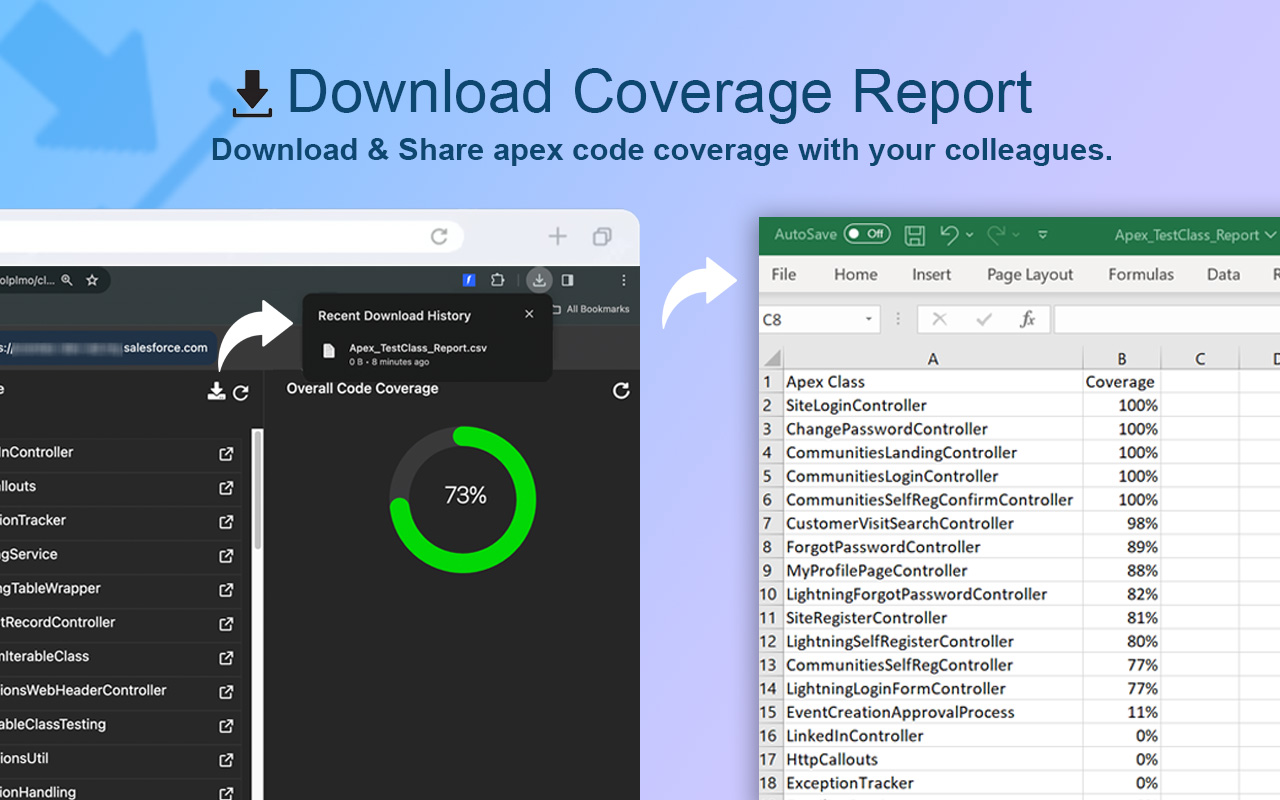The height and width of the screenshot is (800, 1280).
Task: Switch to the Home ribbon tab
Action: 856,275
